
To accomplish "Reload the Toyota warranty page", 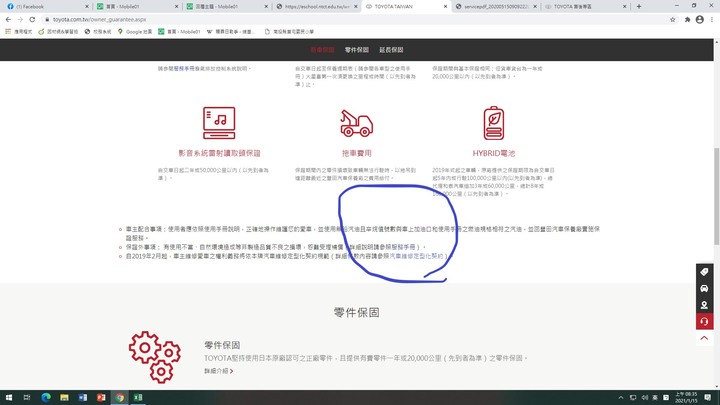I will [x=32, y=19].
